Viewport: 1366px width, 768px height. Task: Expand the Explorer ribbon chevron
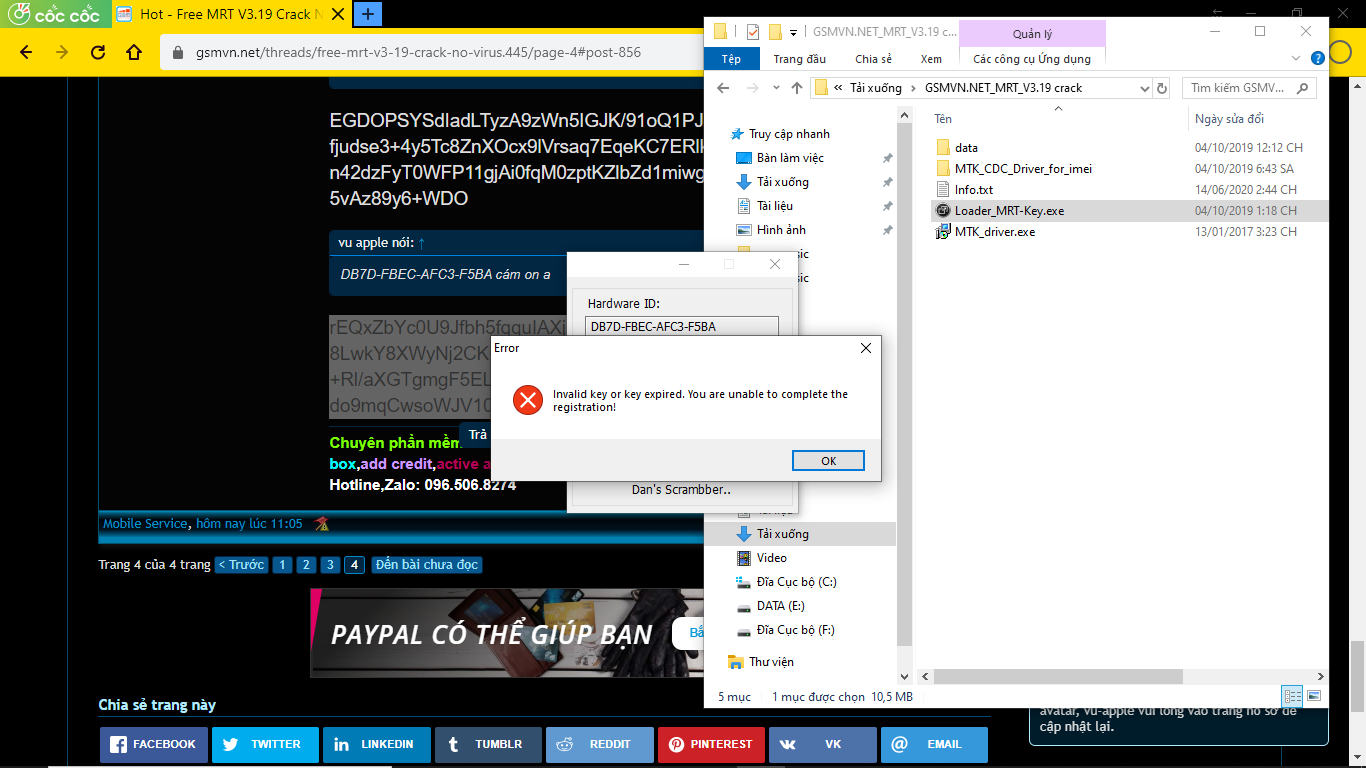tap(1296, 58)
